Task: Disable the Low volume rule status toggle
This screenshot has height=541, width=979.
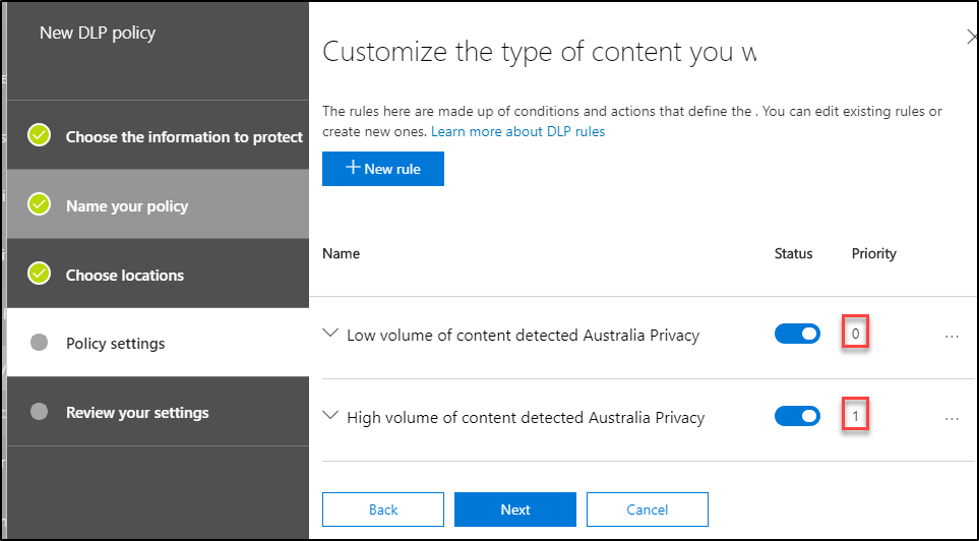Action: coord(797,334)
